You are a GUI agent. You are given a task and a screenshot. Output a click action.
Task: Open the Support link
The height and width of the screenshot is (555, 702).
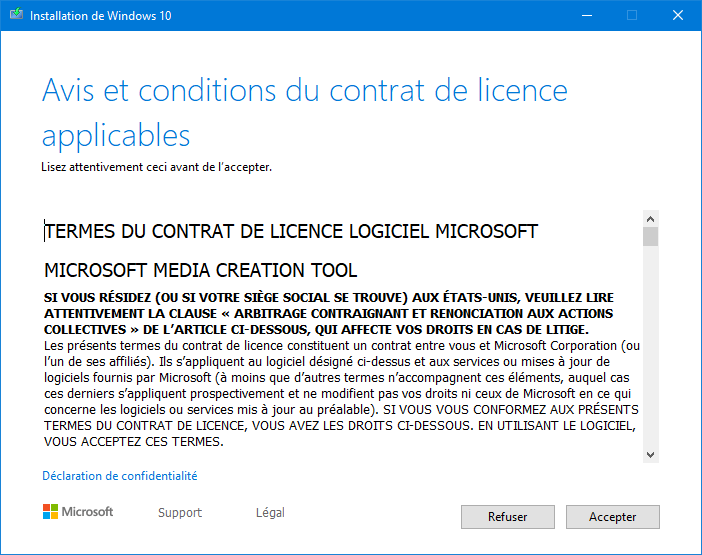(180, 512)
